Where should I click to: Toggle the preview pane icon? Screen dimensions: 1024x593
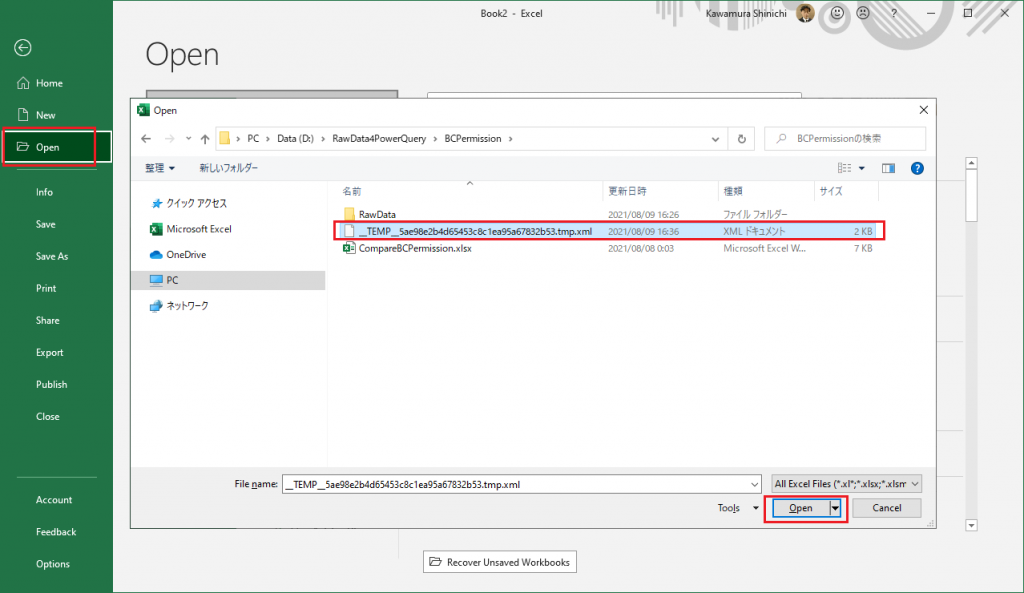pos(888,169)
